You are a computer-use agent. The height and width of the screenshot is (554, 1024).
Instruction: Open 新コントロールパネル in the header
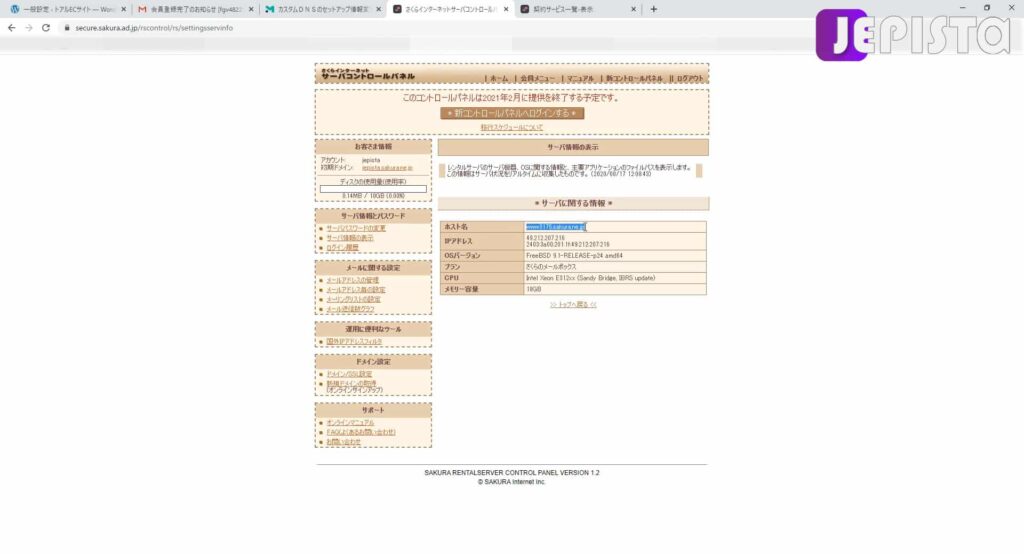pos(633,78)
